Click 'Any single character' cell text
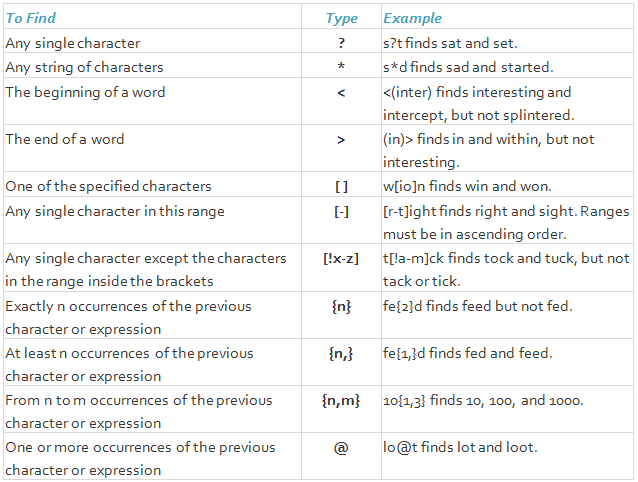The width and height of the screenshot is (638, 482). (x=73, y=43)
